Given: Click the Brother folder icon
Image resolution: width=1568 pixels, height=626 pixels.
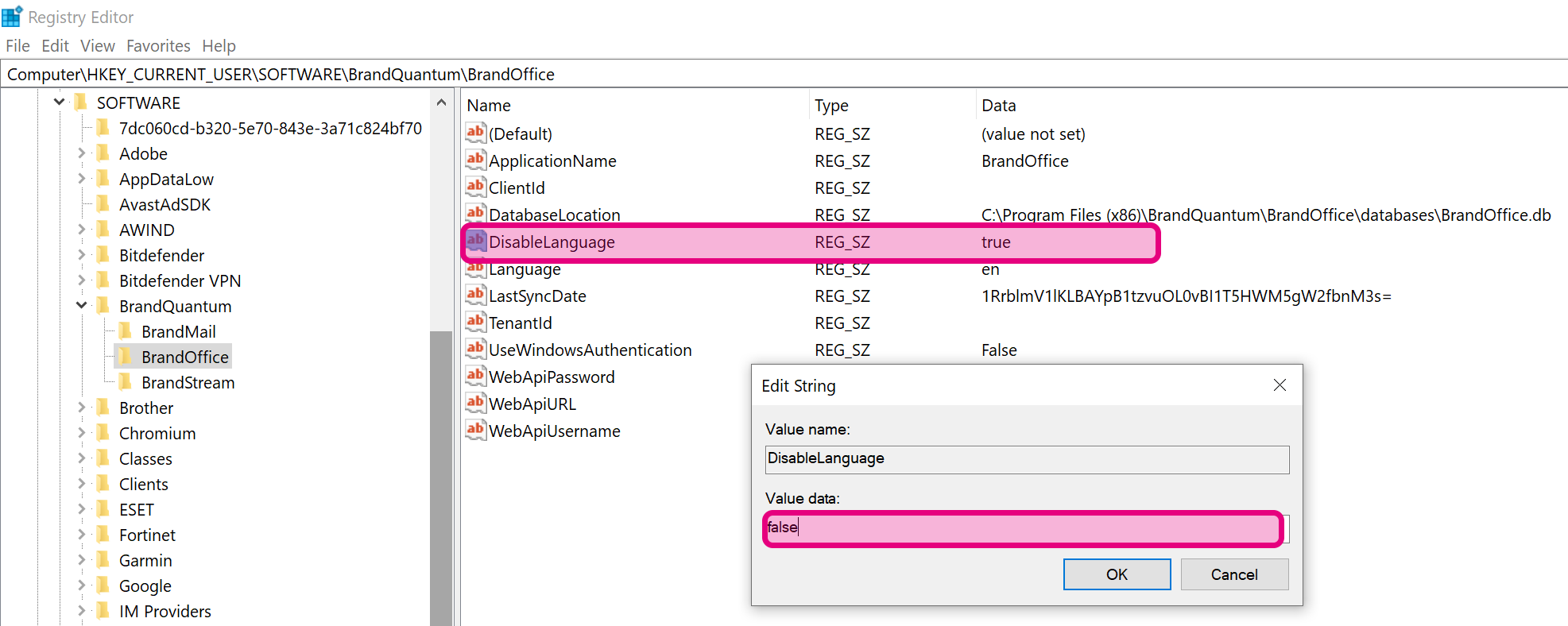Looking at the screenshot, I should point(103,408).
